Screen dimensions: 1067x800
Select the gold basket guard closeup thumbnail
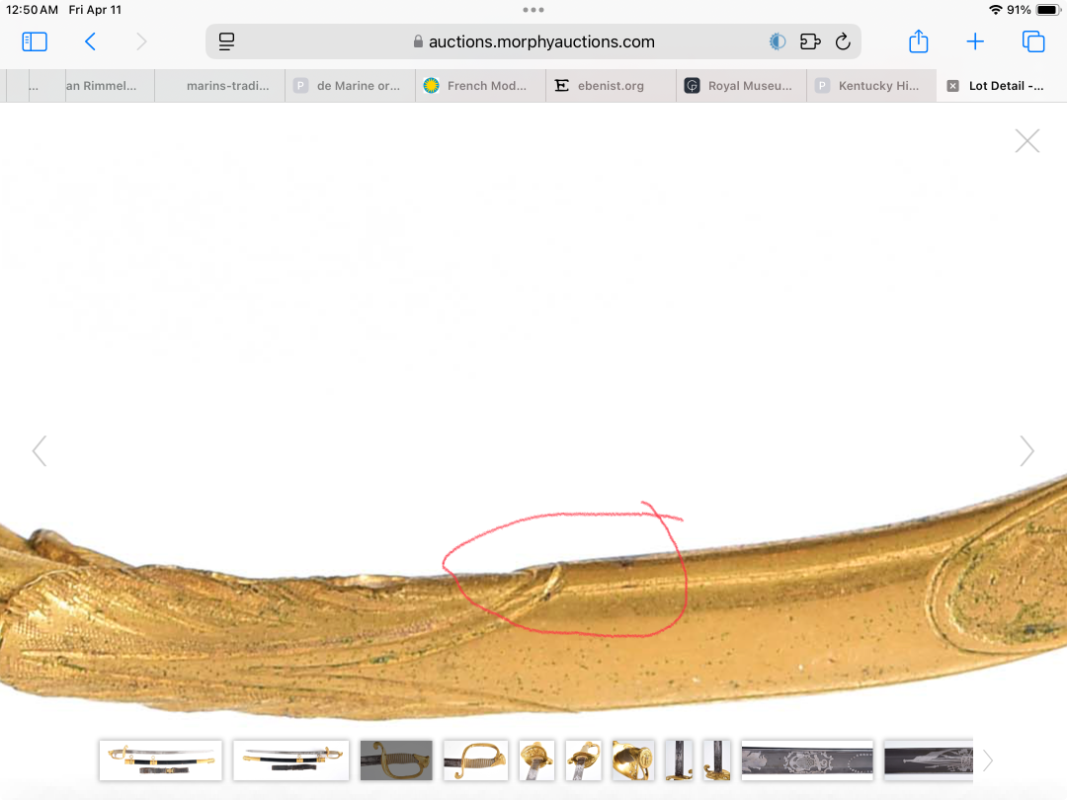[x=633, y=760]
